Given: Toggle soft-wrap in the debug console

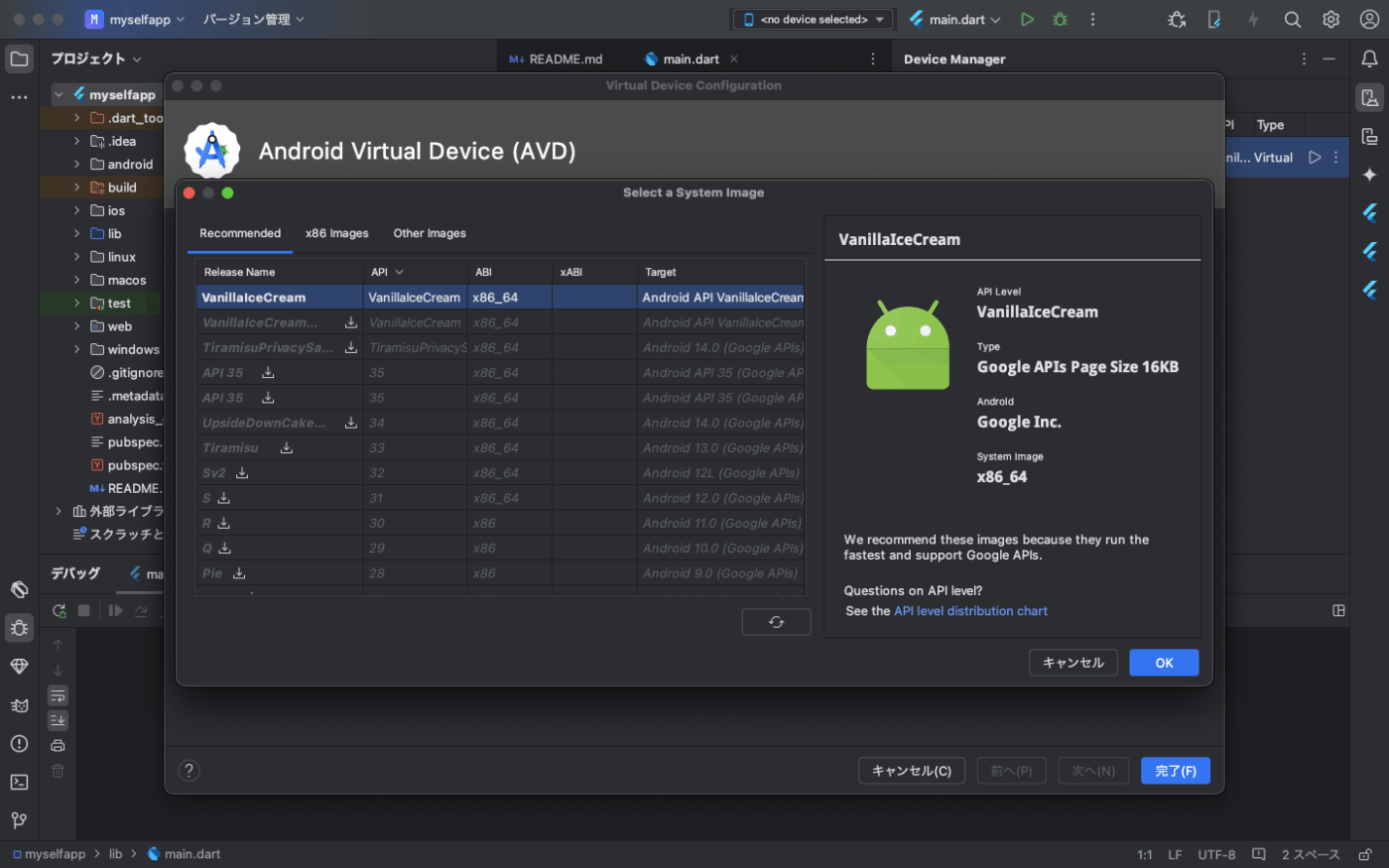Looking at the screenshot, I should (x=58, y=695).
